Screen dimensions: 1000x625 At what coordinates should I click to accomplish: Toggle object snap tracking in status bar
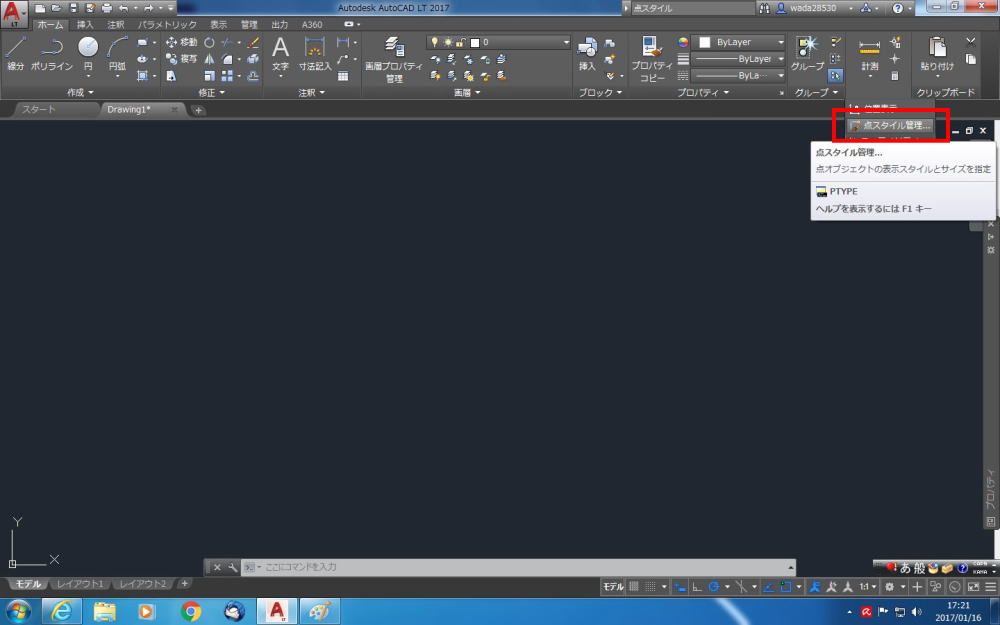coord(769,587)
